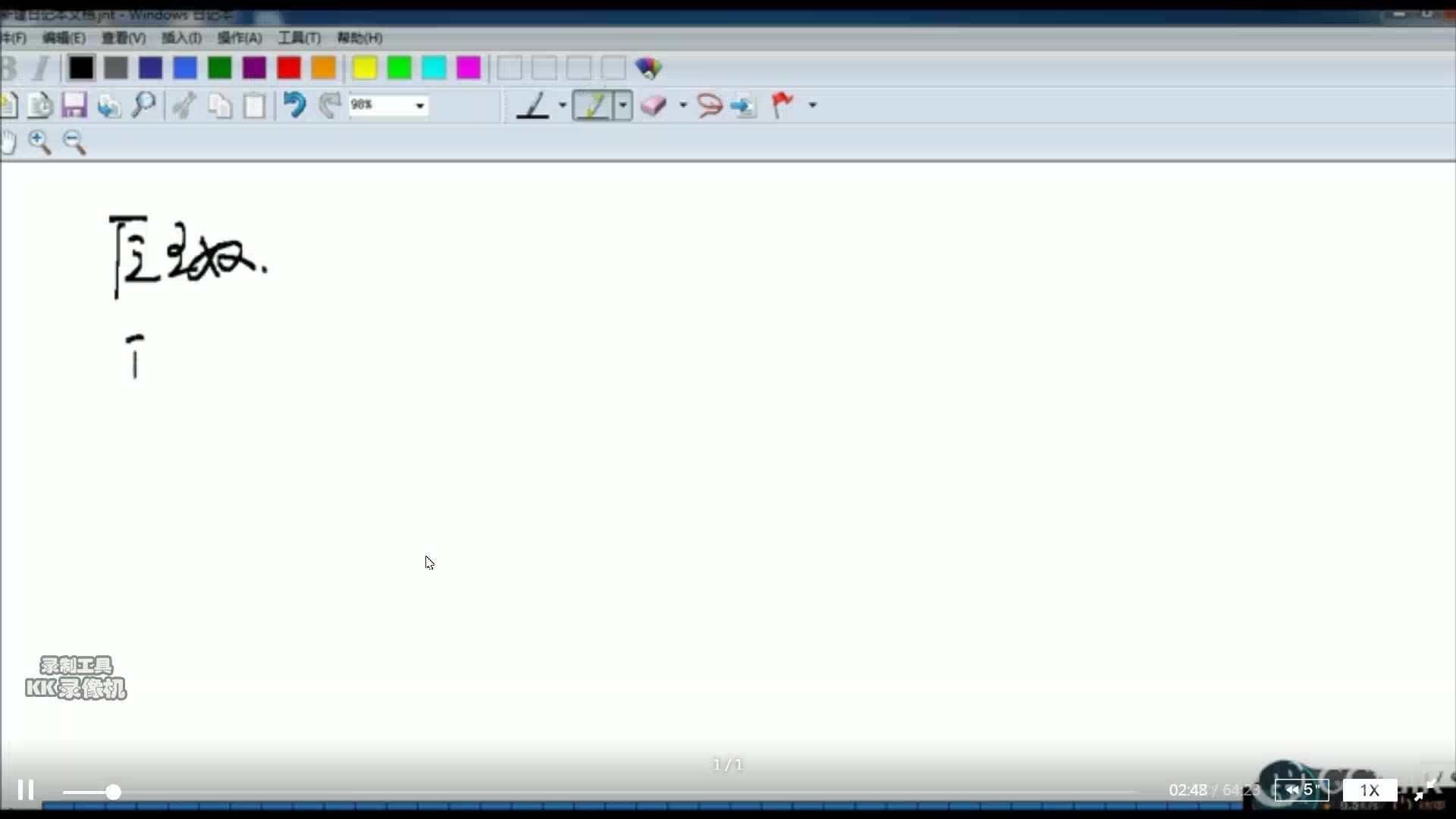Select the highlighted line tool

point(592,105)
